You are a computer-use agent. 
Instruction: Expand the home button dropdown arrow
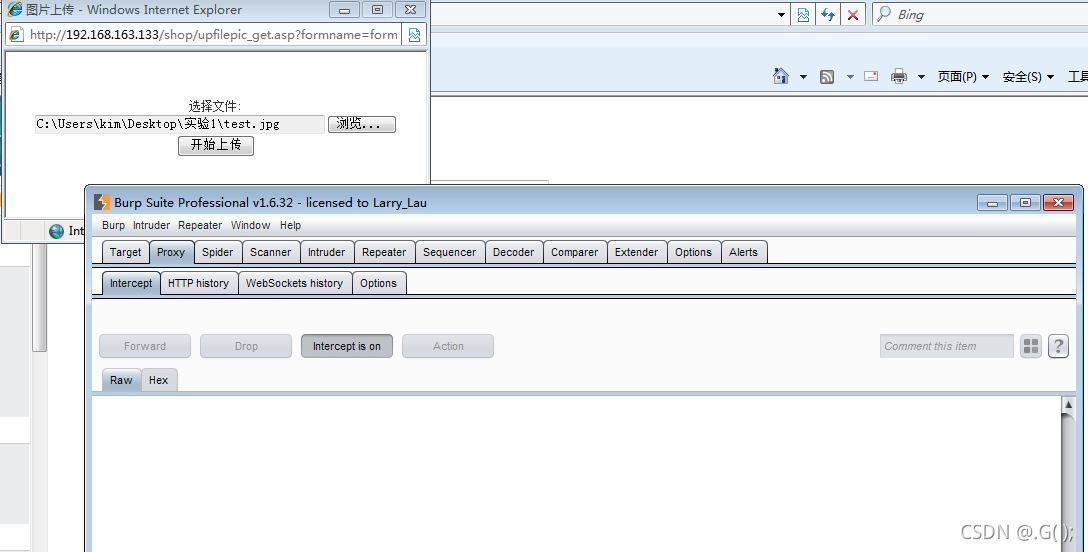pyautogui.click(x=803, y=77)
